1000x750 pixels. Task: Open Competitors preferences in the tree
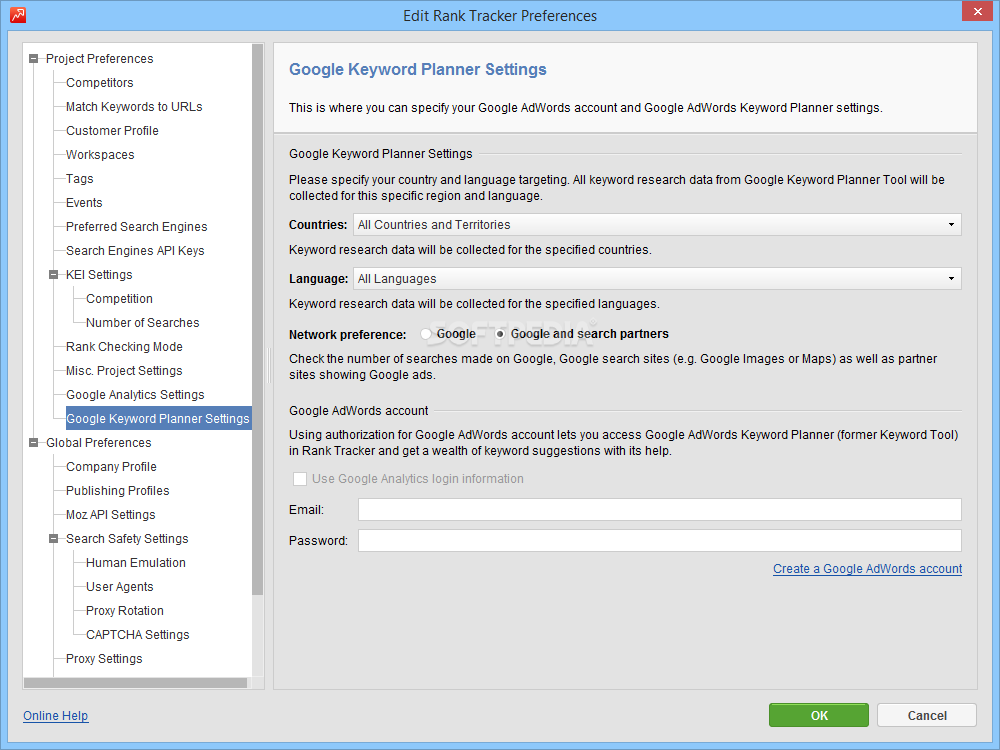point(99,83)
